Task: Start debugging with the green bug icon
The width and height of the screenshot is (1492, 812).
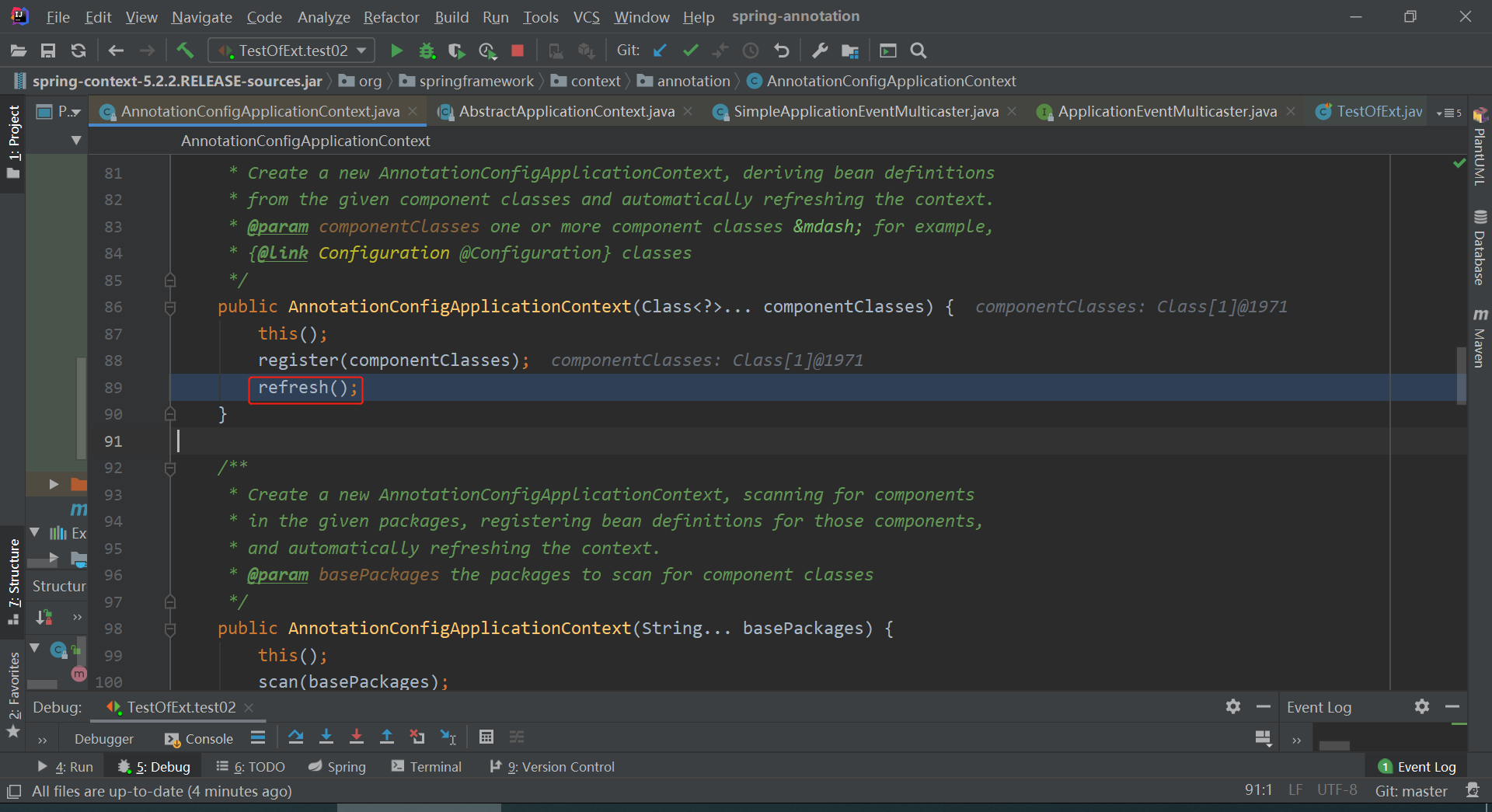Action: pyautogui.click(x=427, y=51)
